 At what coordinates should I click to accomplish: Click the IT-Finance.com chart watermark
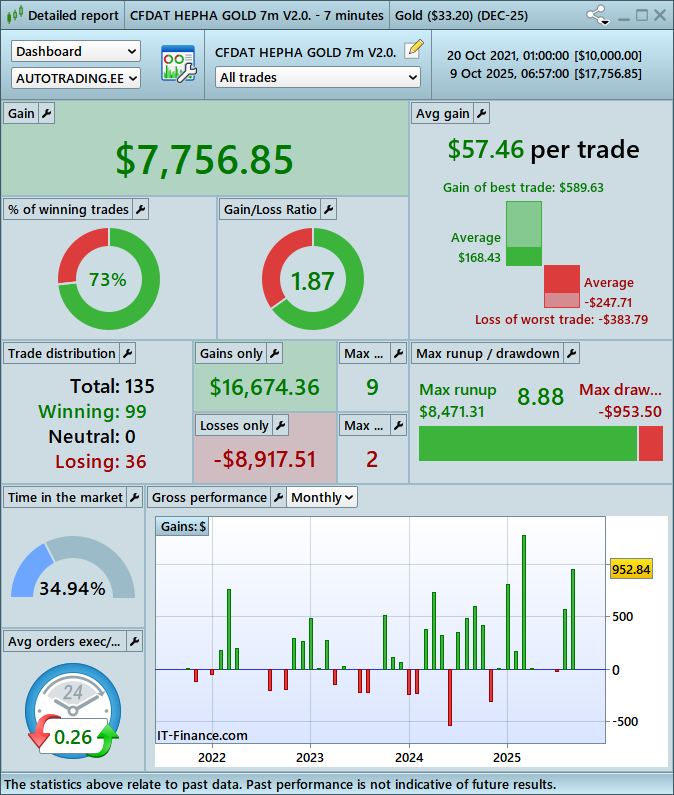pos(203,735)
